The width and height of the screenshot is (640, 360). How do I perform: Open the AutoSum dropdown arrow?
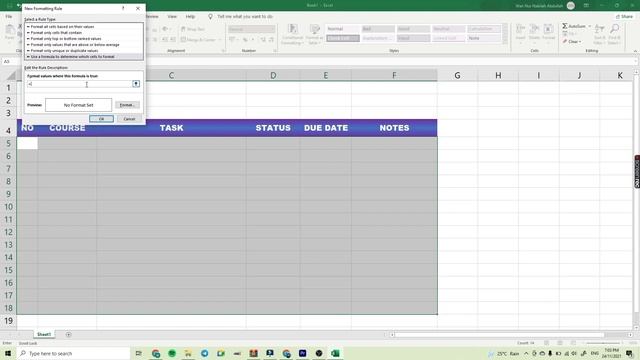[x=589, y=26]
